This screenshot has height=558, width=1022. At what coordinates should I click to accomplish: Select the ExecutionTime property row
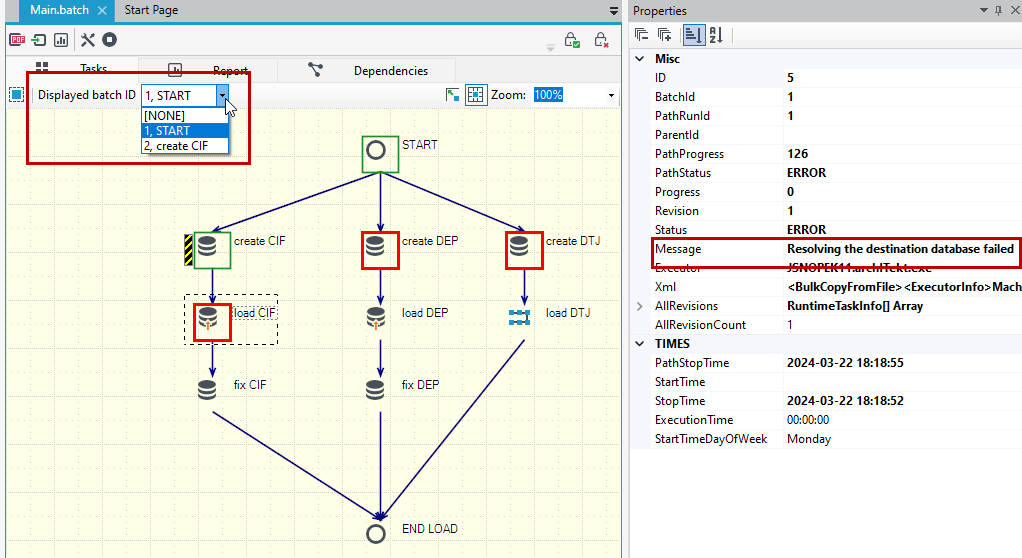pos(837,420)
